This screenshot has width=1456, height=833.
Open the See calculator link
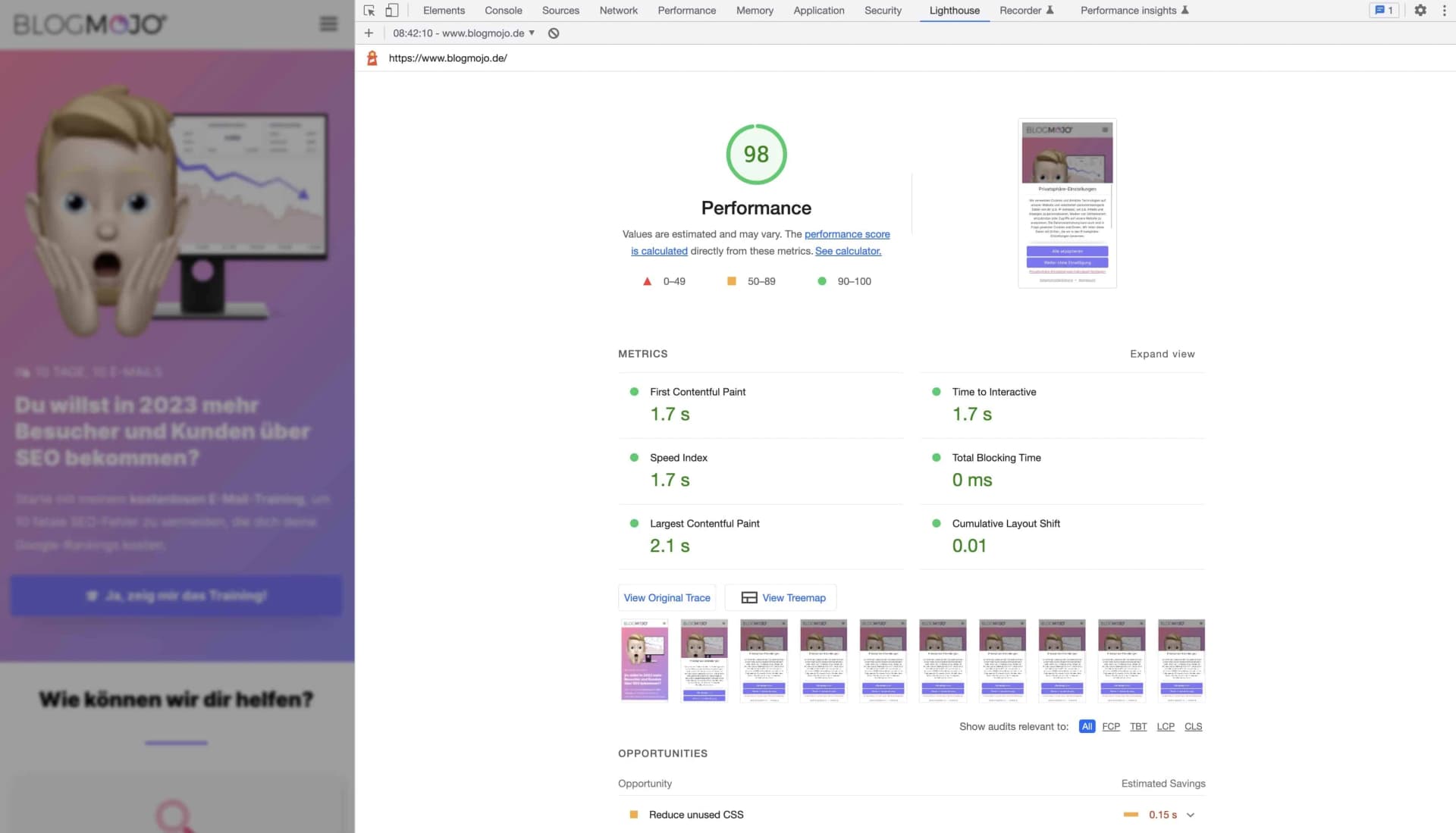click(848, 251)
